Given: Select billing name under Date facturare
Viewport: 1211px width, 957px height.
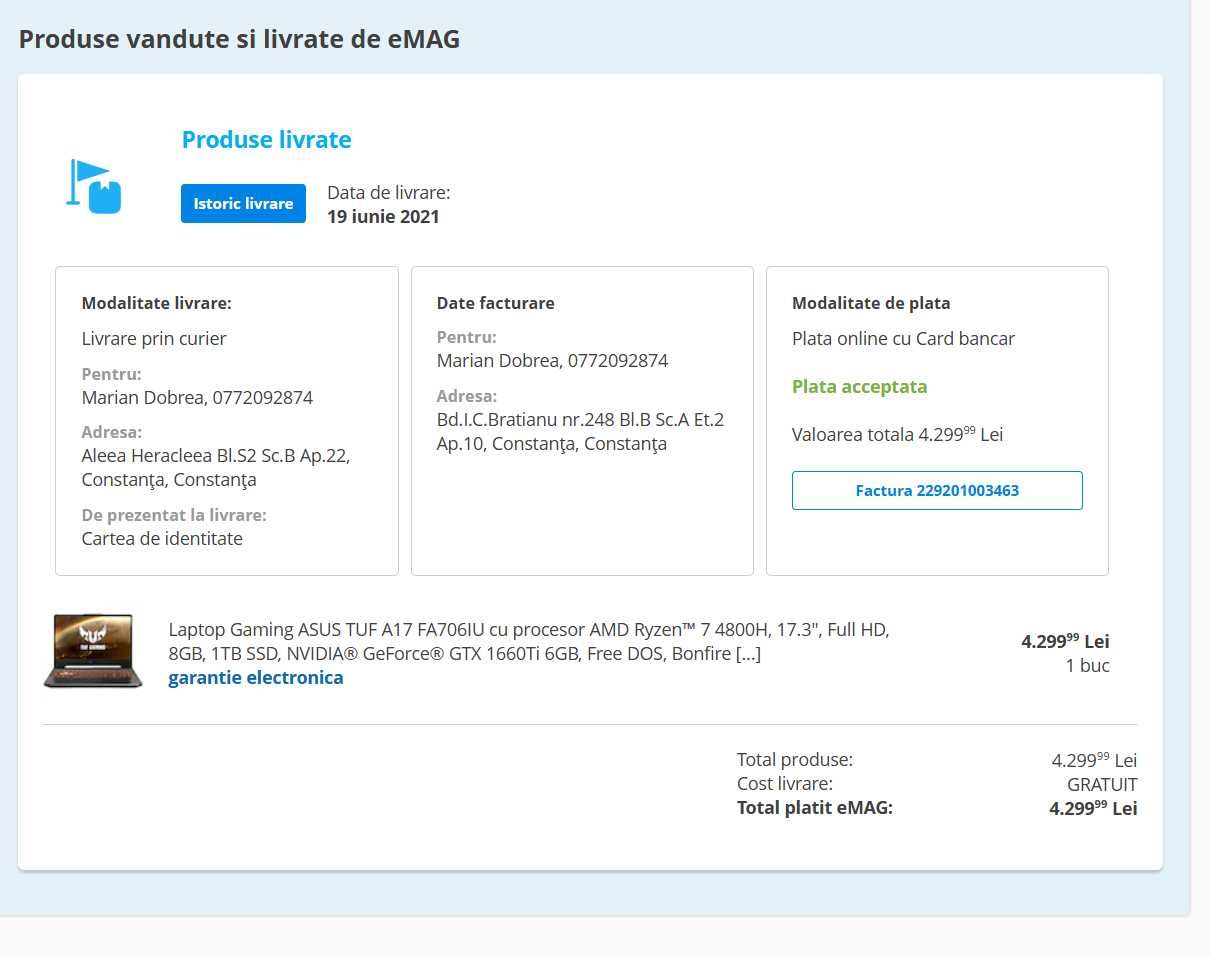Looking at the screenshot, I should [552, 360].
